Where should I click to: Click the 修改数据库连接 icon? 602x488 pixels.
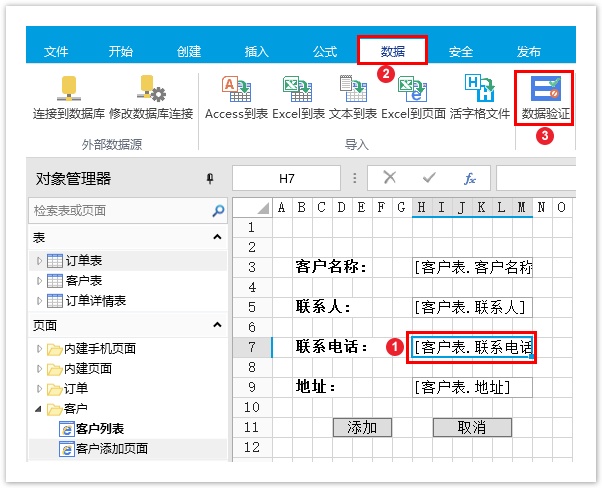[x=150, y=89]
